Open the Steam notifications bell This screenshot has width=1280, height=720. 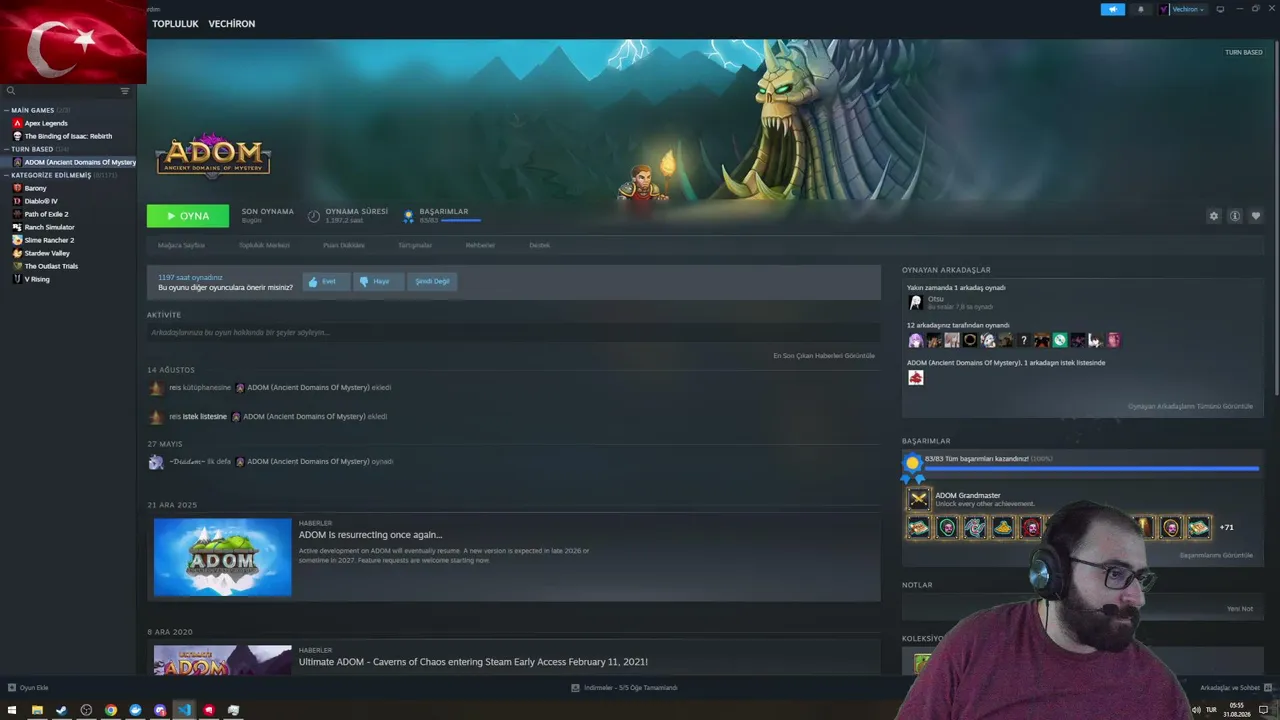point(1141,9)
